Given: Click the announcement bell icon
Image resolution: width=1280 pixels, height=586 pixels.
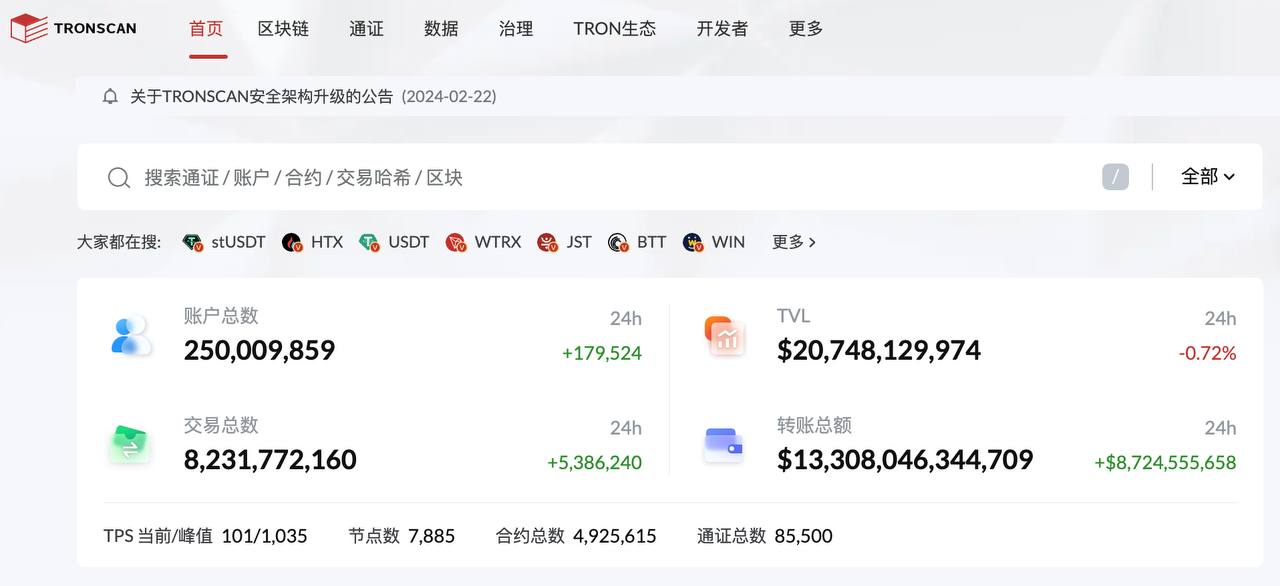Looking at the screenshot, I should click(110, 96).
